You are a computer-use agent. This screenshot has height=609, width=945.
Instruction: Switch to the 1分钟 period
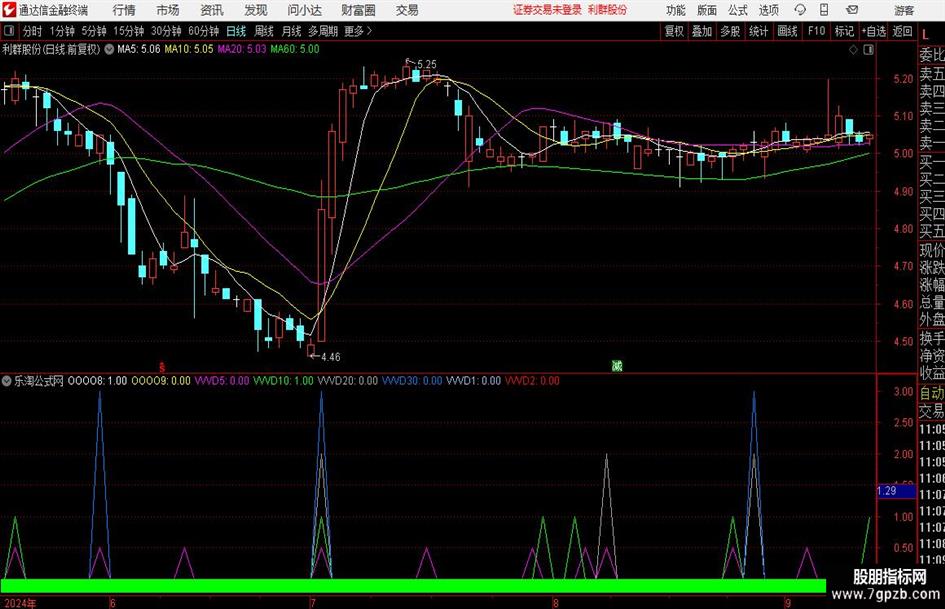click(x=61, y=31)
